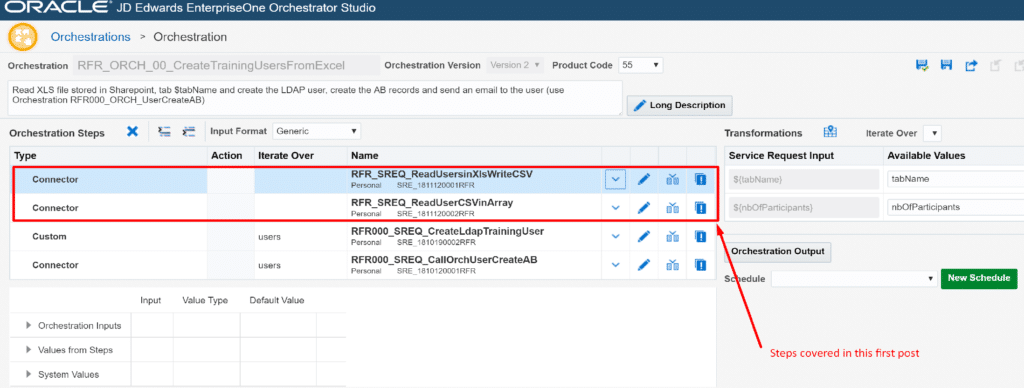This screenshot has height=388, width=1024.
Task: Edit the RFR_SREQ_ReadUsersinXlsWriteCSV step with pencil icon
Action: point(644,179)
